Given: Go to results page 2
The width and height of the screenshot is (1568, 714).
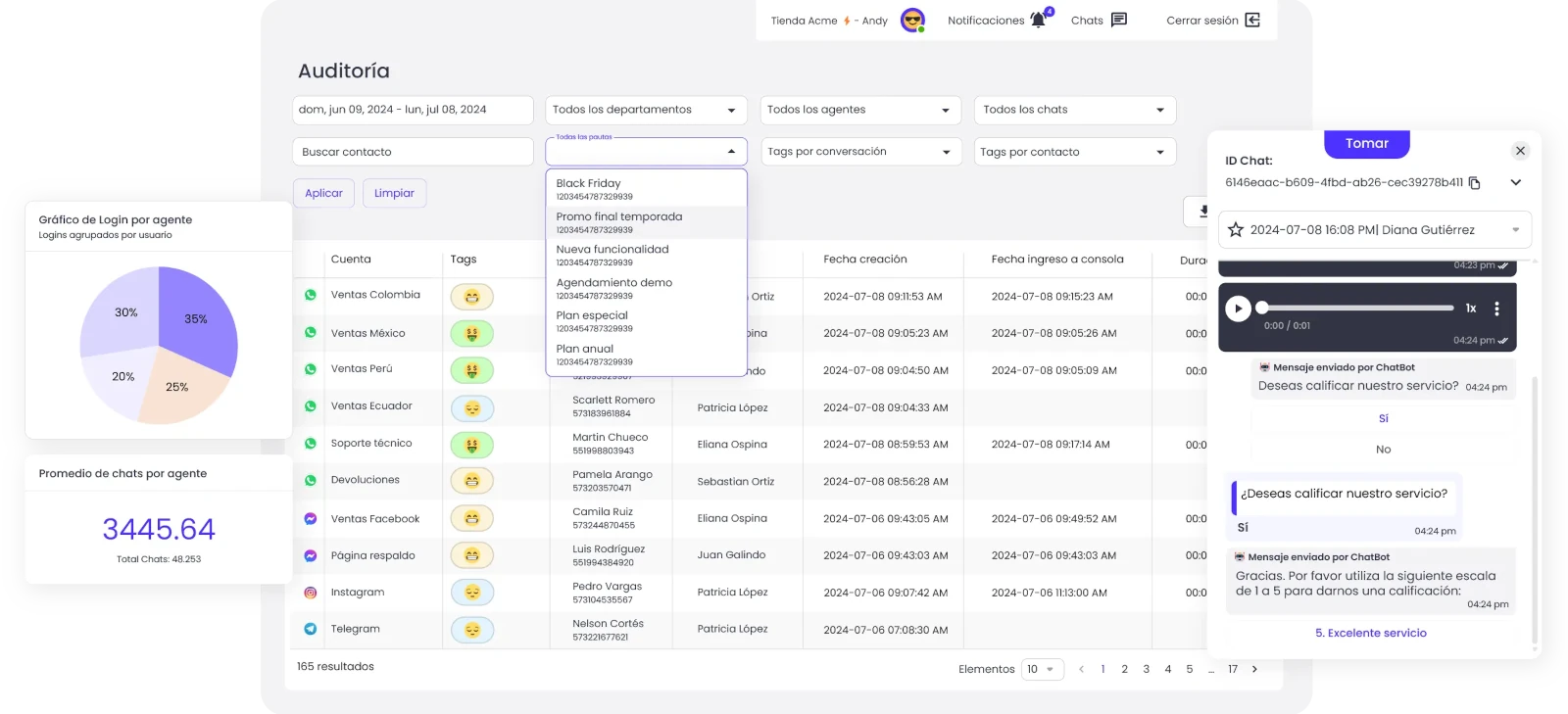Looking at the screenshot, I should pos(1124,670).
